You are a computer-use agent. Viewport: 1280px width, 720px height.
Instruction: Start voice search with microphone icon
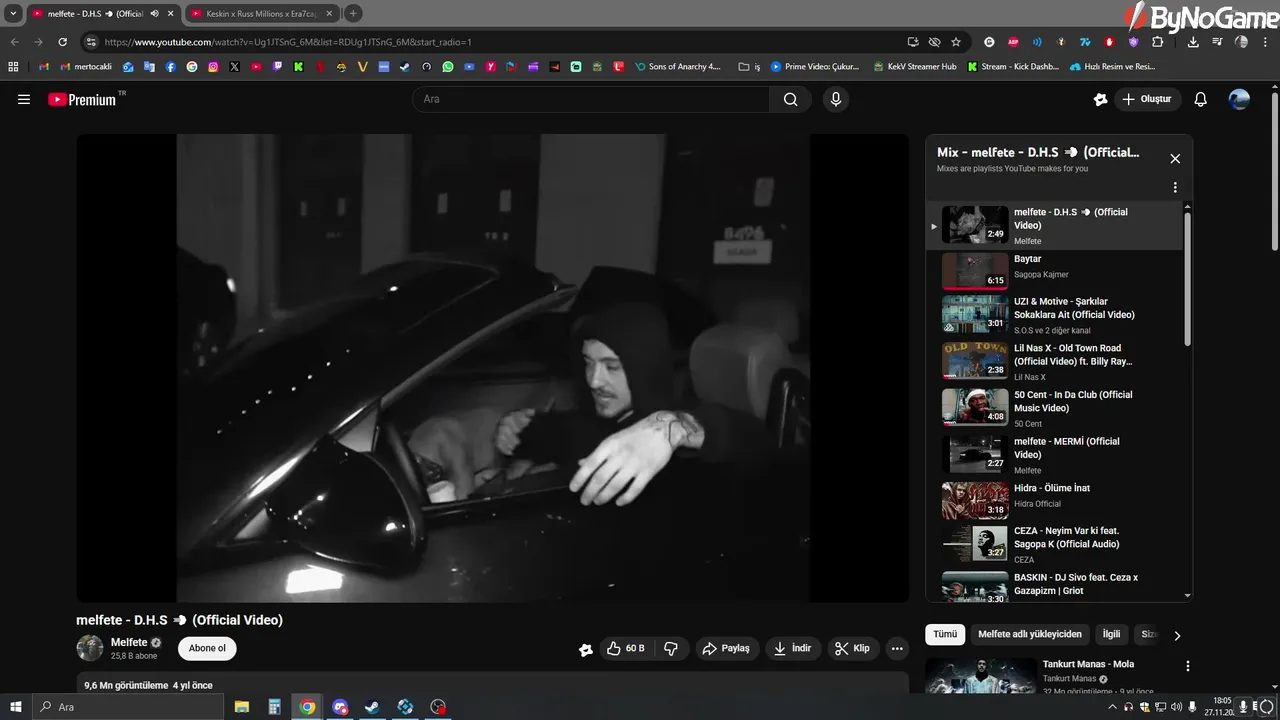click(836, 99)
